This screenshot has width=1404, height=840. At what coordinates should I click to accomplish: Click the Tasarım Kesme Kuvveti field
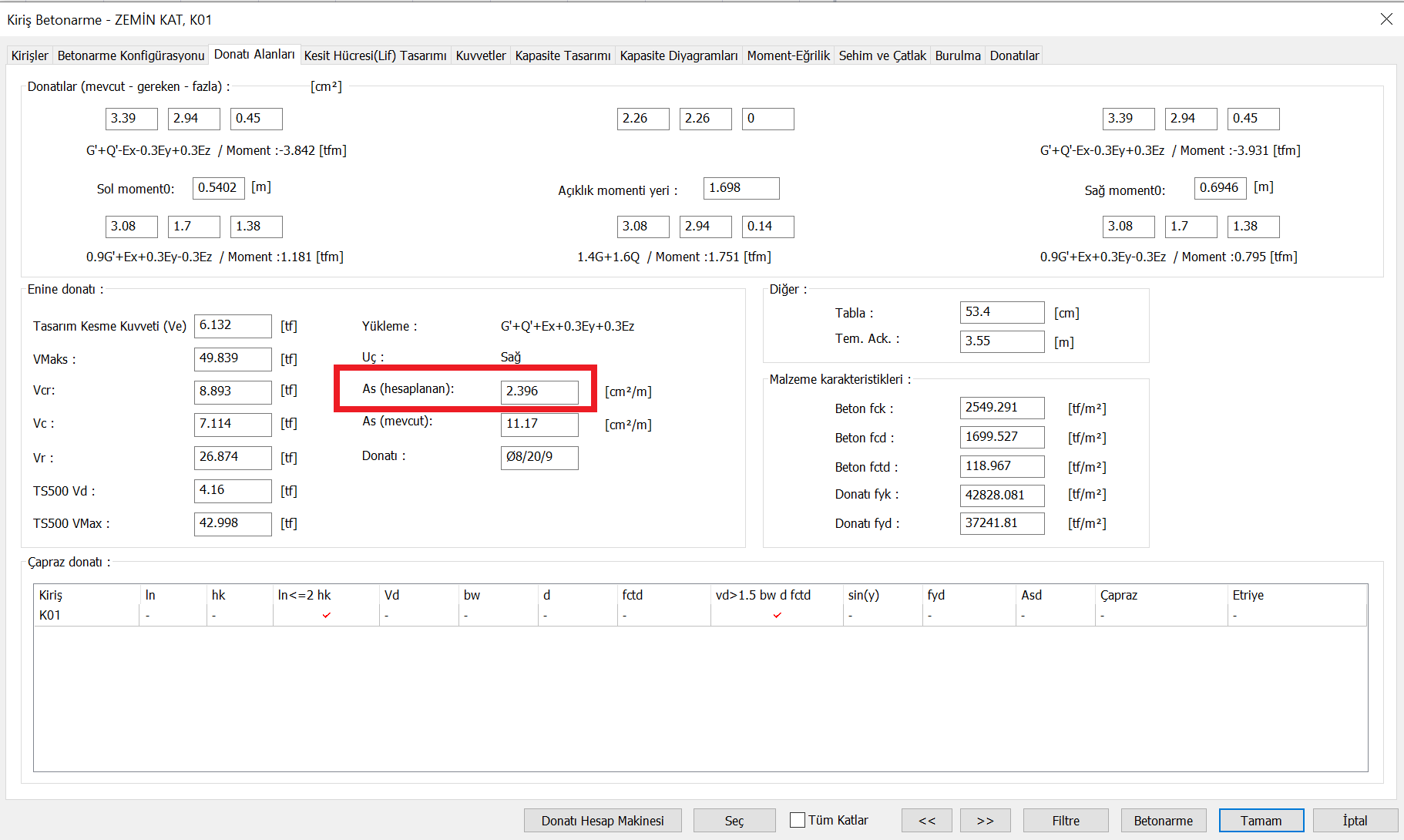(232, 326)
